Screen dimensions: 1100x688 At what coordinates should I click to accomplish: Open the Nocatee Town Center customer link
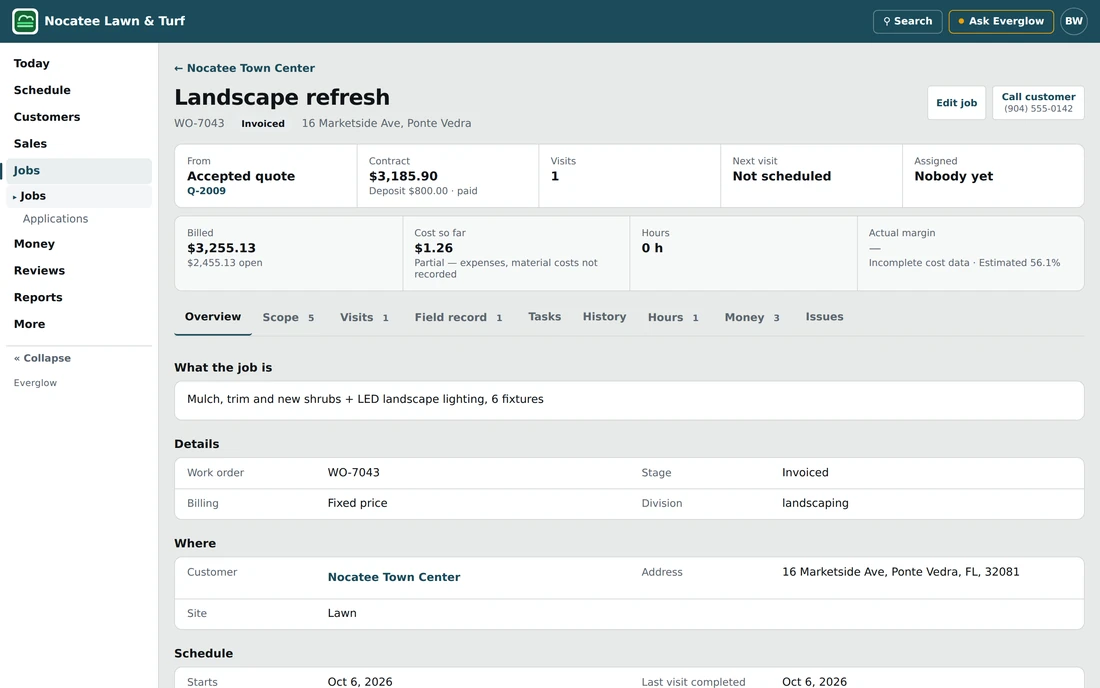click(x=394, y=577)
